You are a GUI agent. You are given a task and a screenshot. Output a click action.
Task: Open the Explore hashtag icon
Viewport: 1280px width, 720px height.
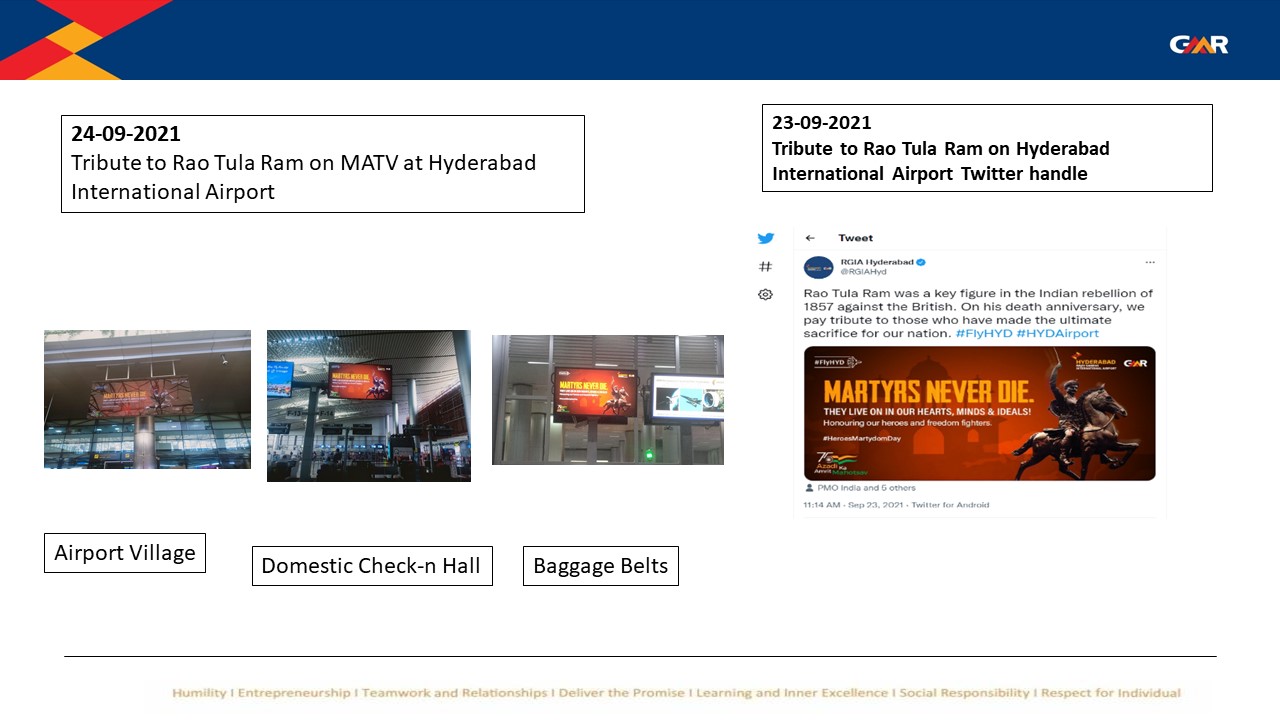click(765, 266)
